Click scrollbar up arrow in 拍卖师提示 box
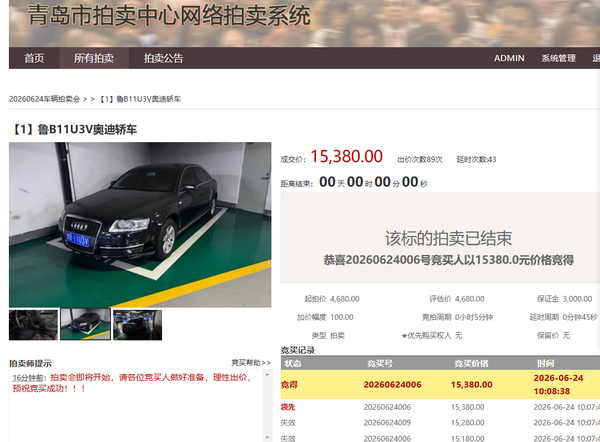 (x=267, y=374)
